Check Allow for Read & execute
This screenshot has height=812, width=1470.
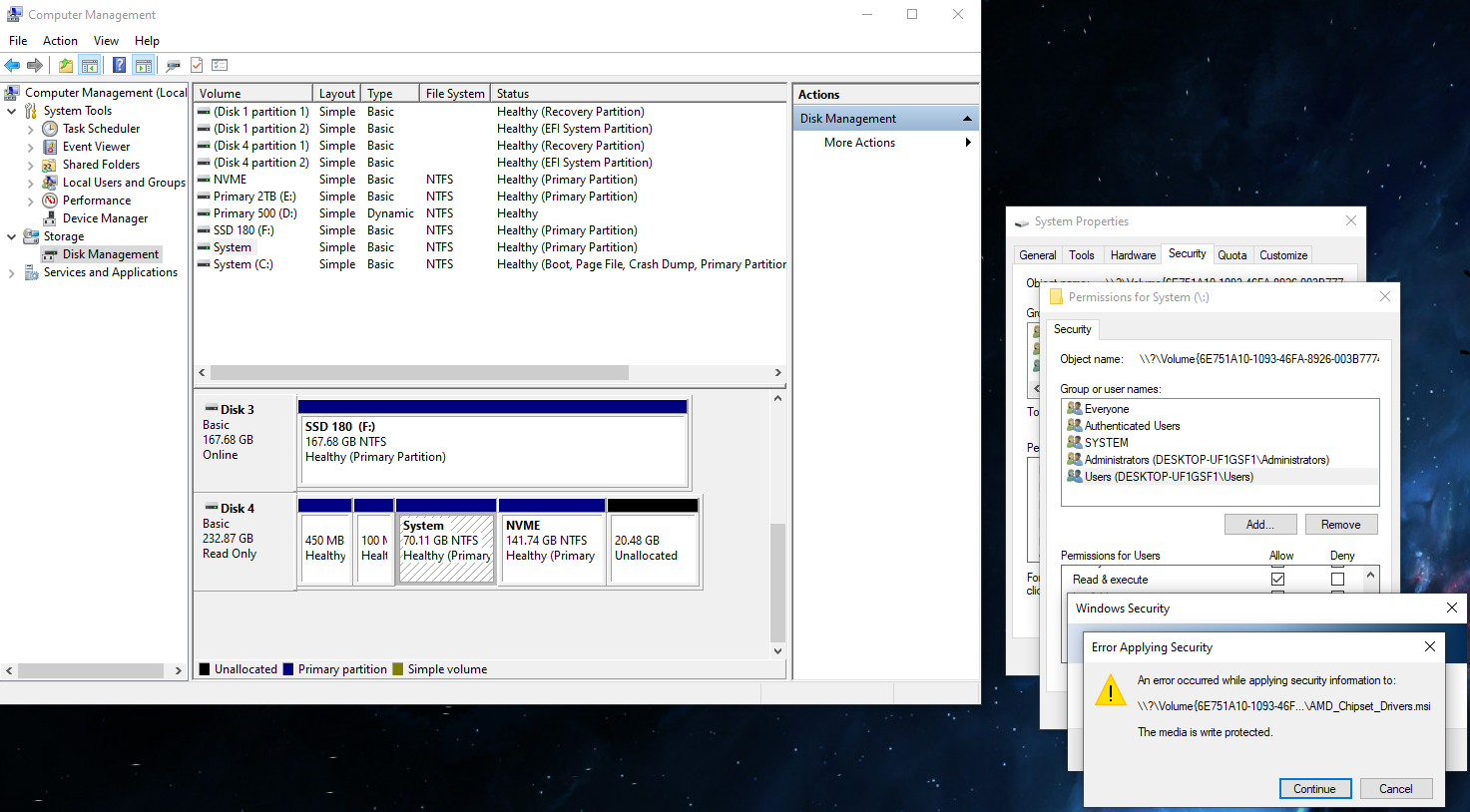tap(1277, 579)
